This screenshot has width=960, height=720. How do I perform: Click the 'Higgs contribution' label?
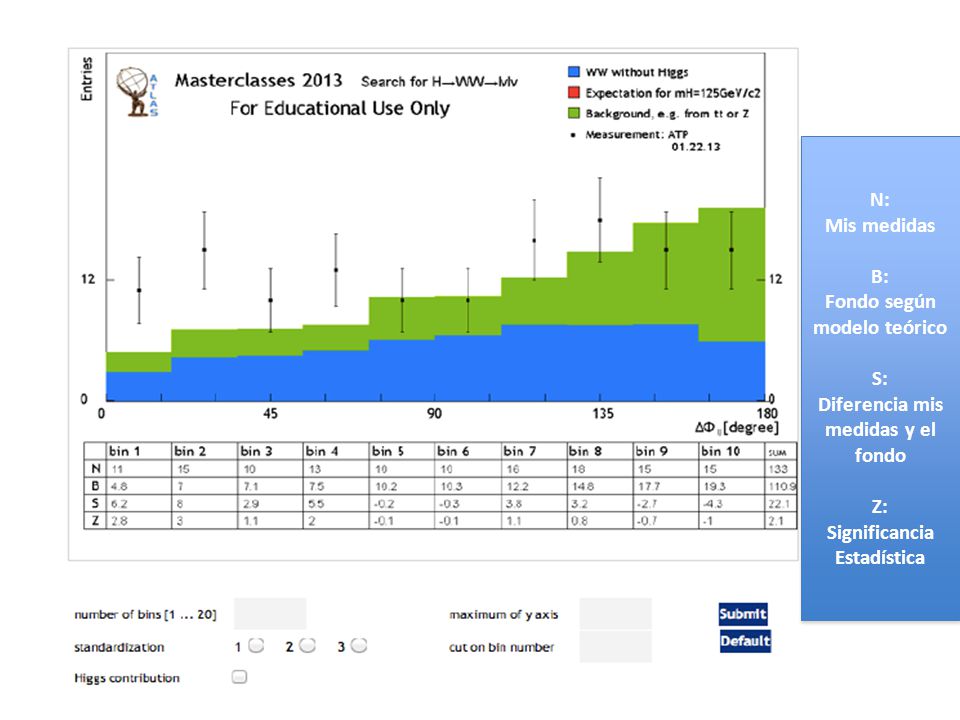click(x=127, y=678)
